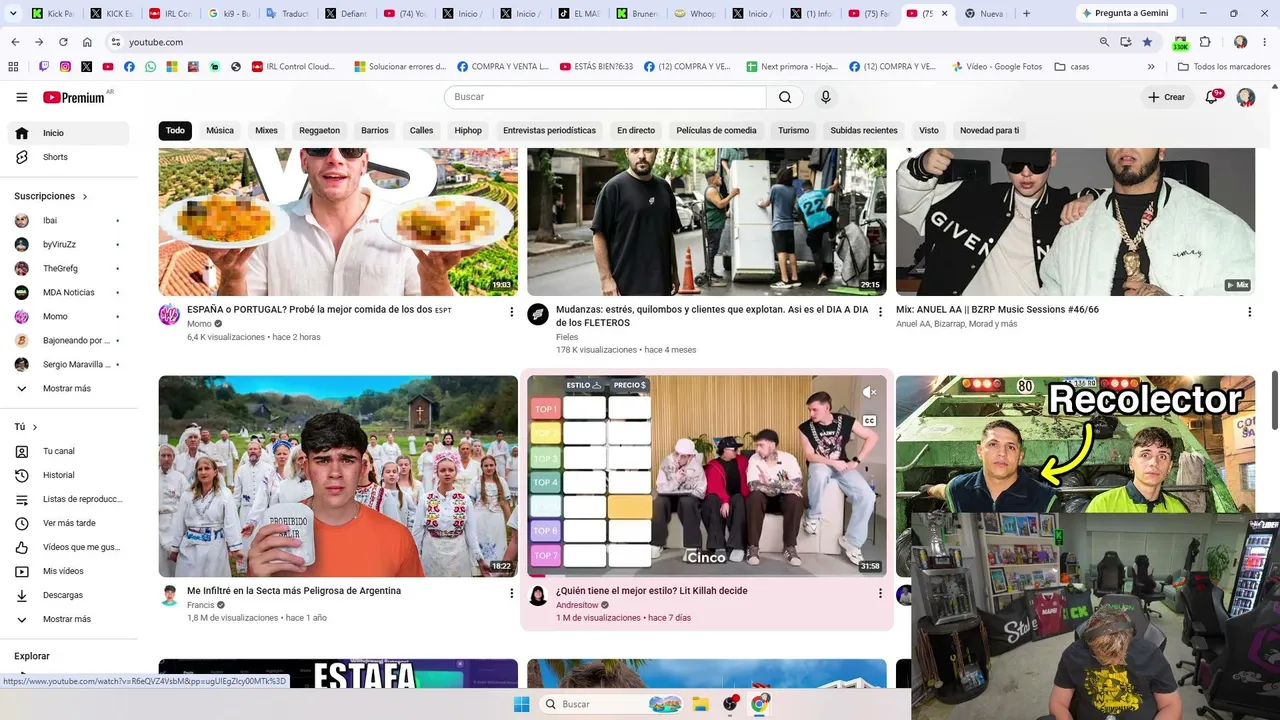Open the Suscripciones section arrow
This screenshot has width=1280, height=720.
pos(85,196)
